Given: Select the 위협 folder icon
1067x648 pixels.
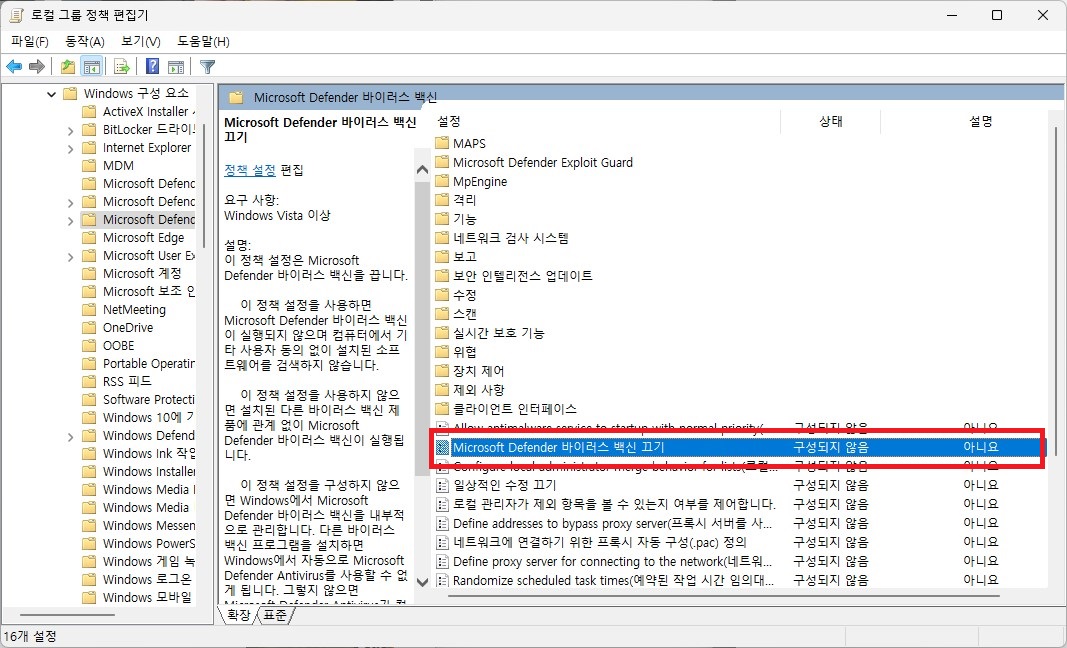Looking at the screenshot, I should click(442, 352).
